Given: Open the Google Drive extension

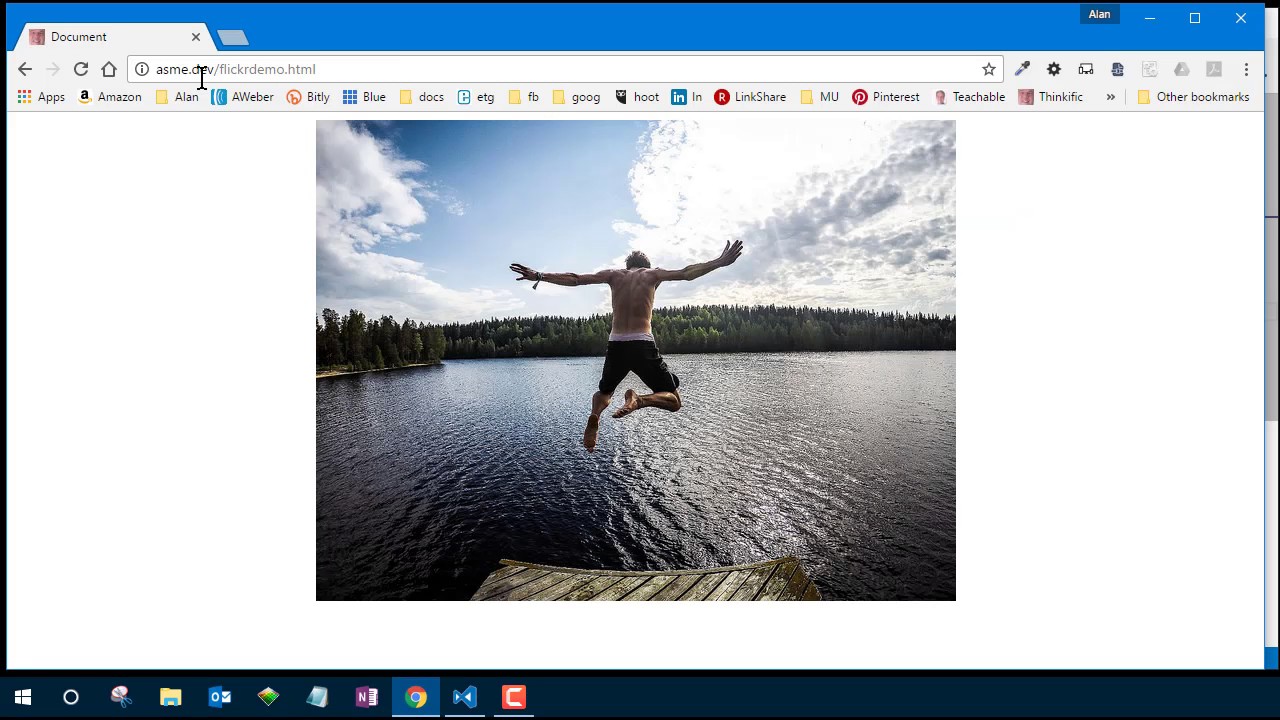Looking at the screenshot, I should pyautogui.click(x=1182, y=69).
